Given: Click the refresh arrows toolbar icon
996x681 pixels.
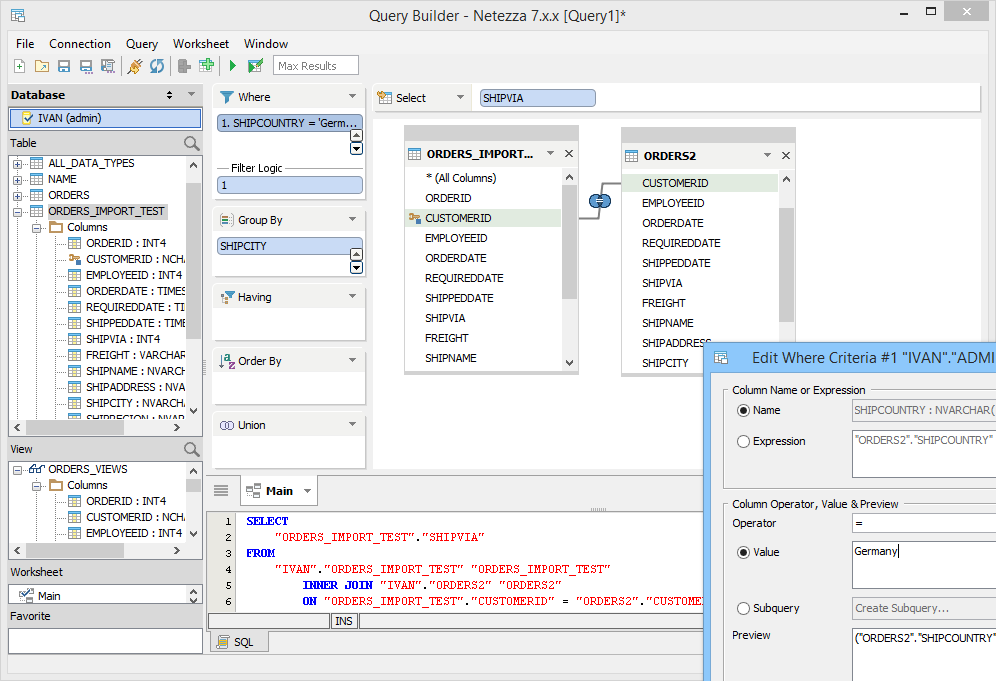Looking at the screenshot, I should tap(157, 66).
